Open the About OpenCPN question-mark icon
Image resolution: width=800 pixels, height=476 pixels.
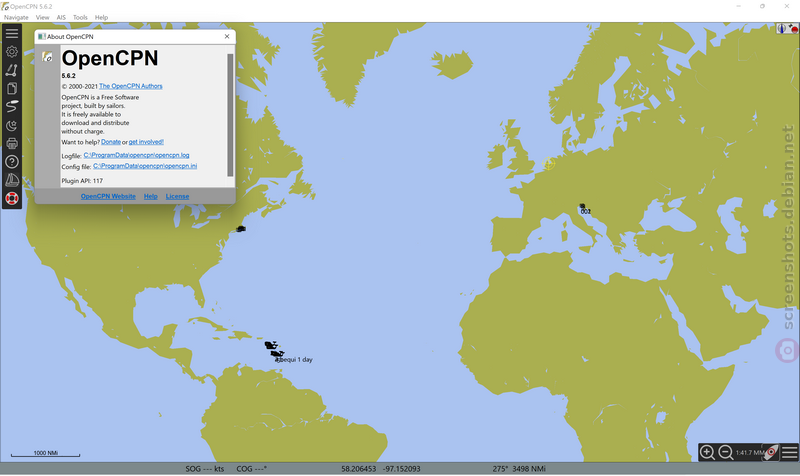click(12, 162)
